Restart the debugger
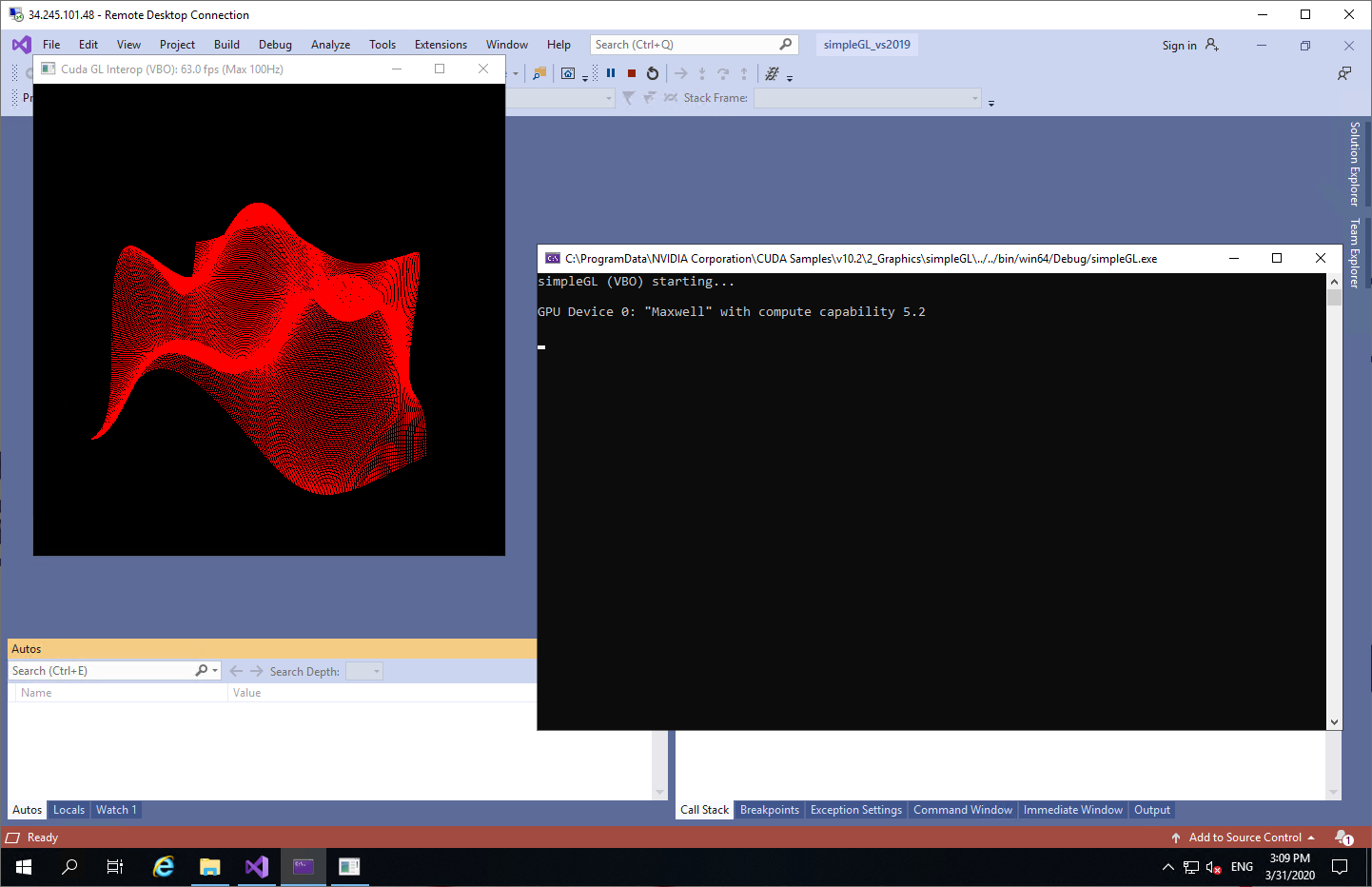Viewport: 1372px width, 887px height. [653, 73]
